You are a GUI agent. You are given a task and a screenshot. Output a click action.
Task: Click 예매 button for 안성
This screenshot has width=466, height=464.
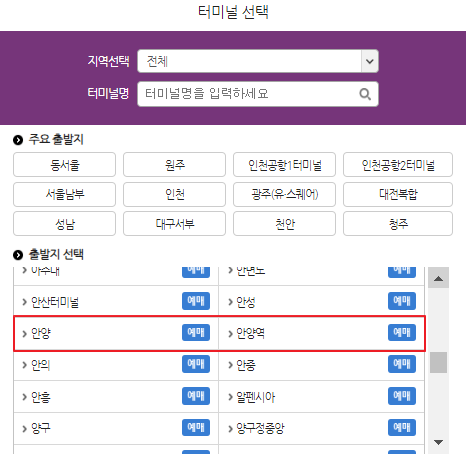(402, 301)
